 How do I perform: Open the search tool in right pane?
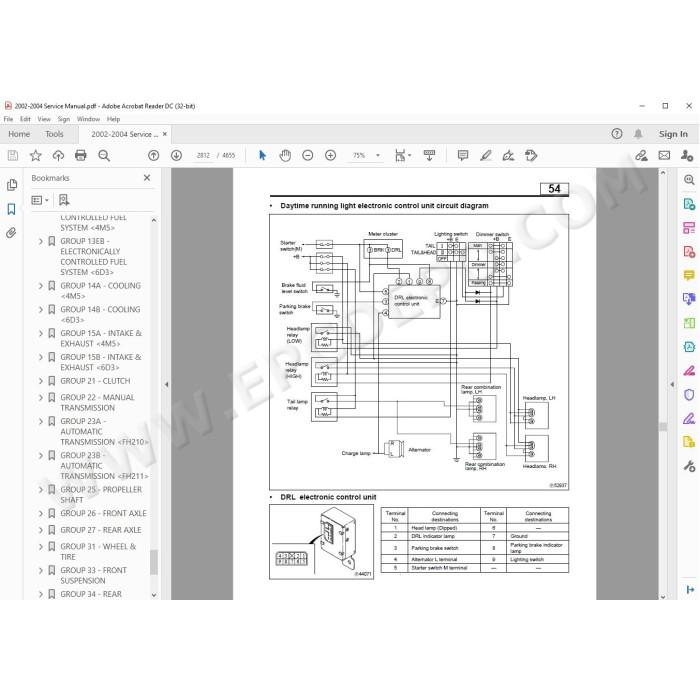[689, 180]
